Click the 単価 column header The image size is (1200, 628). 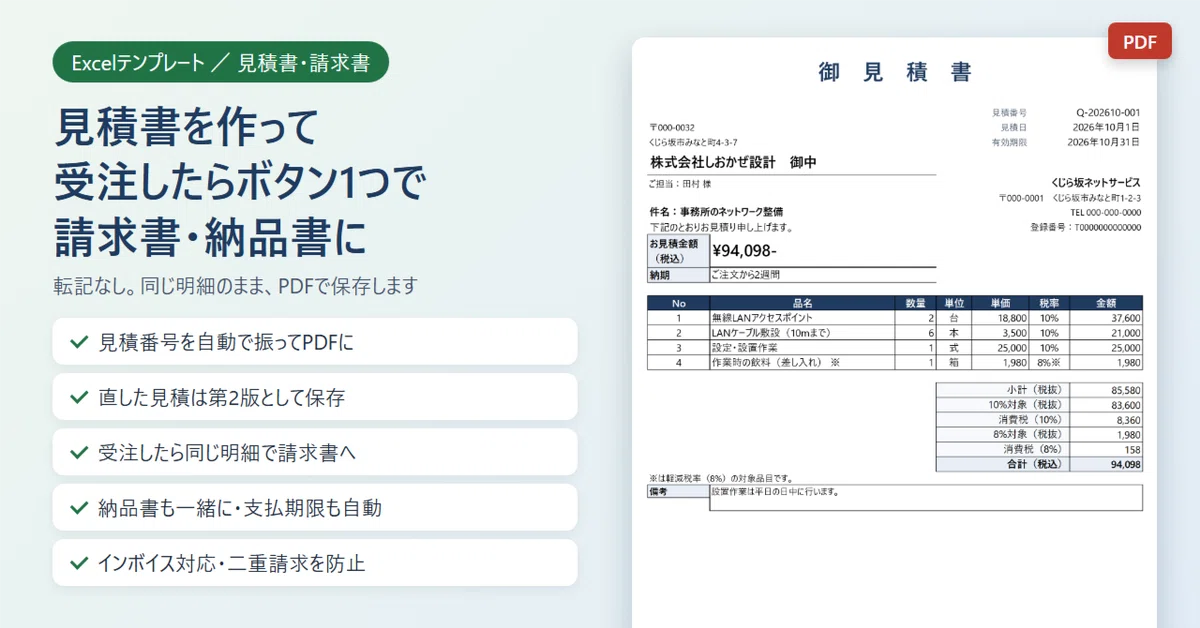pos(1001,303)
